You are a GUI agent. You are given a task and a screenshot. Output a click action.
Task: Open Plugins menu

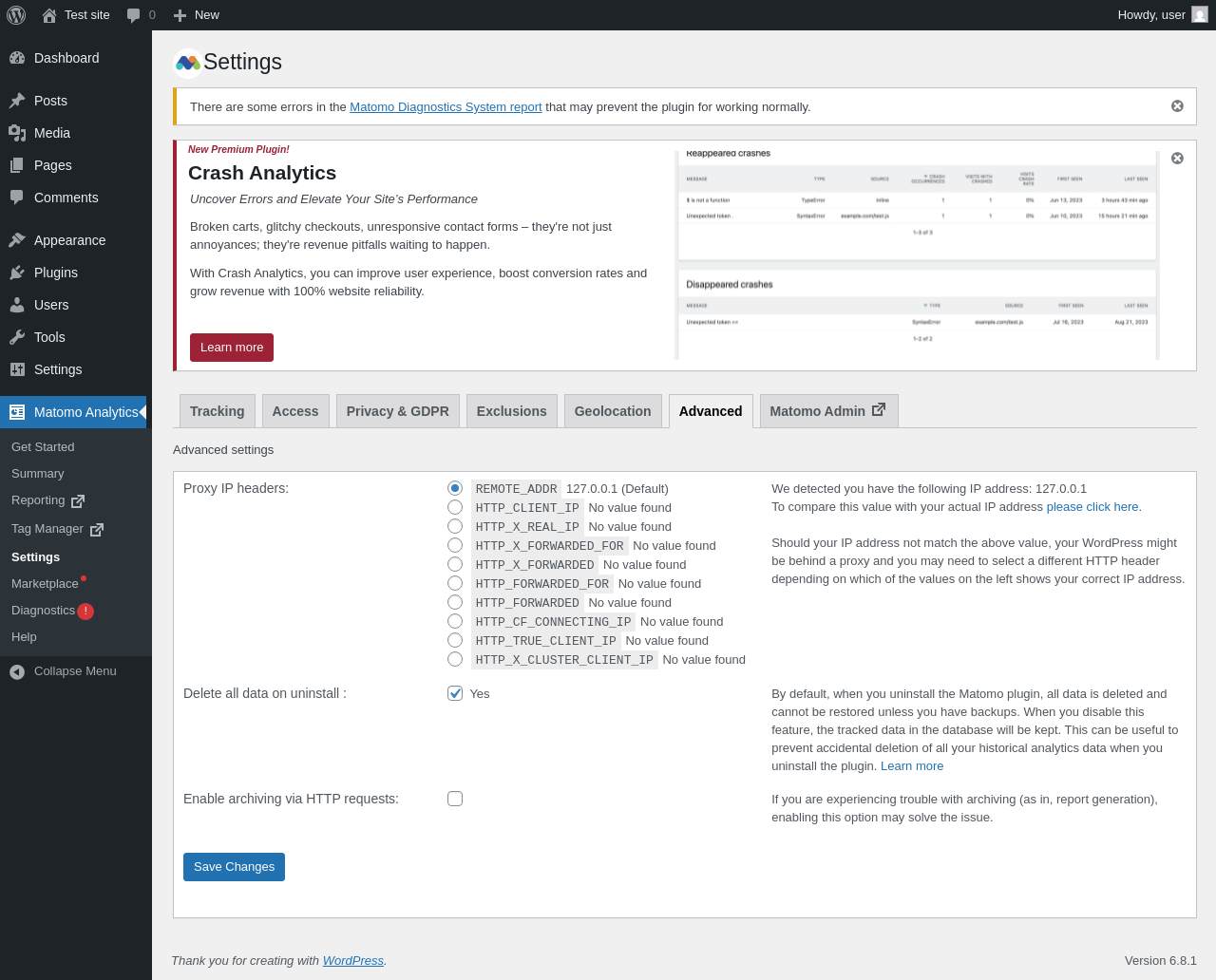[x=76, y=273]
